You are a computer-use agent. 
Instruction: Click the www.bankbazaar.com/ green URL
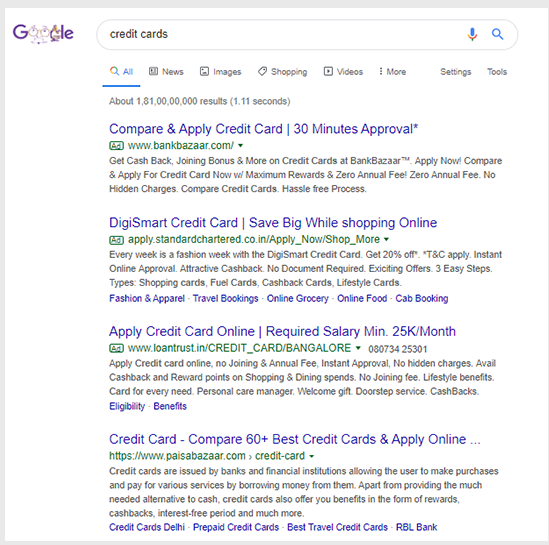coord(181,146)
